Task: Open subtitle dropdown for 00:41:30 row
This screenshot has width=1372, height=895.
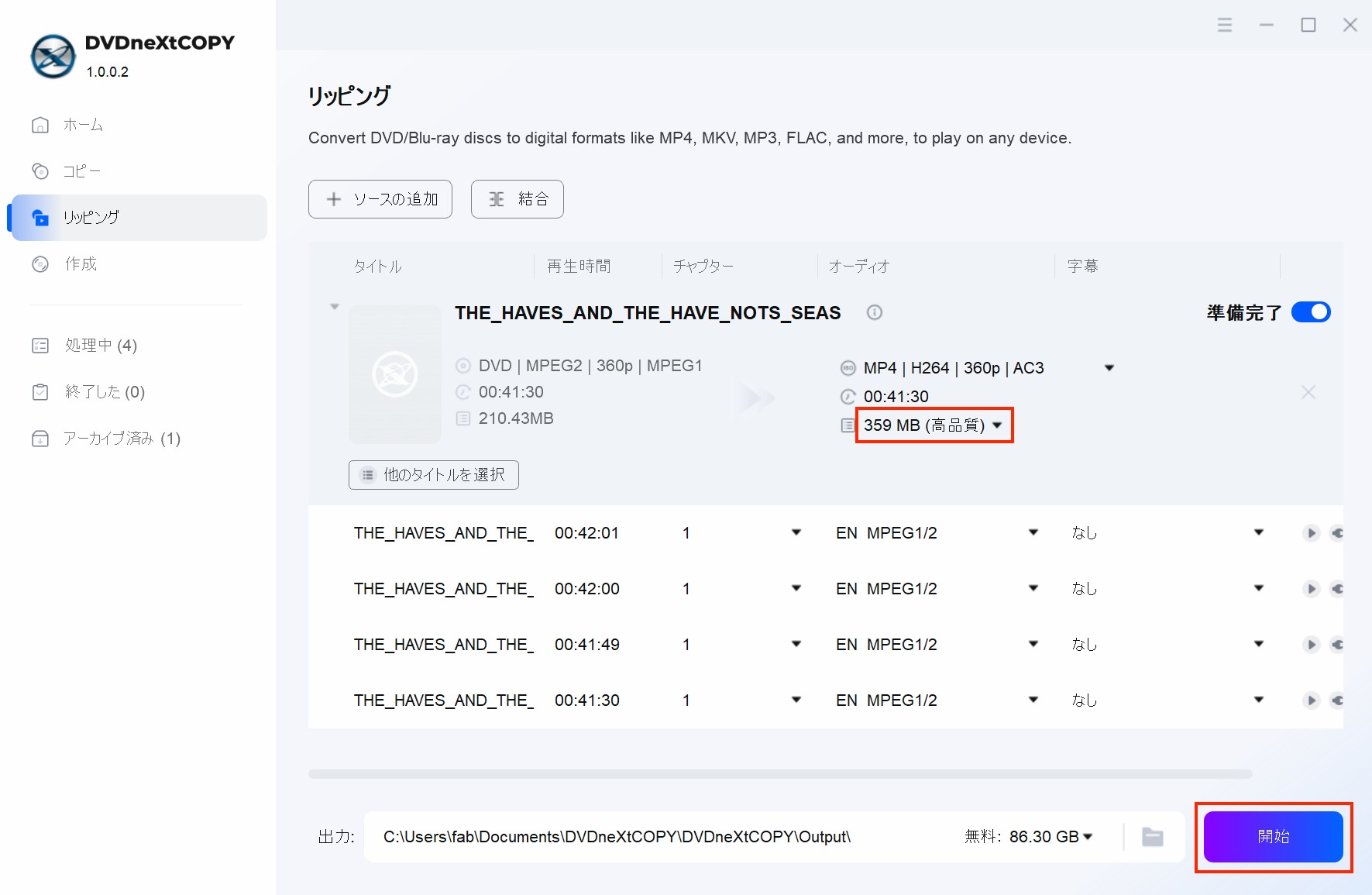Action: coord(1259,700)
